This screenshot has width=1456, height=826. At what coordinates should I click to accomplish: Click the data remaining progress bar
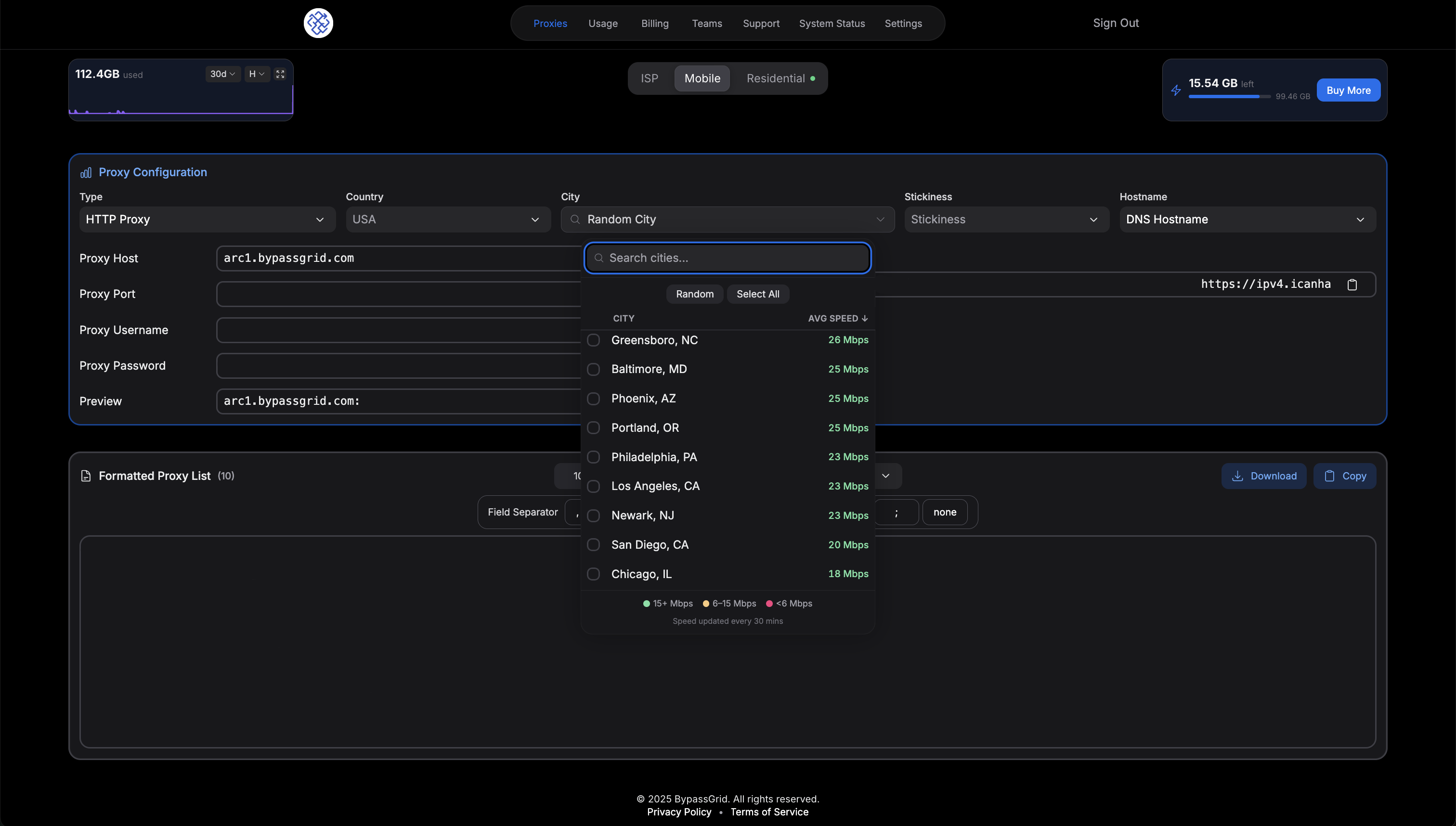coord(1229,97)
